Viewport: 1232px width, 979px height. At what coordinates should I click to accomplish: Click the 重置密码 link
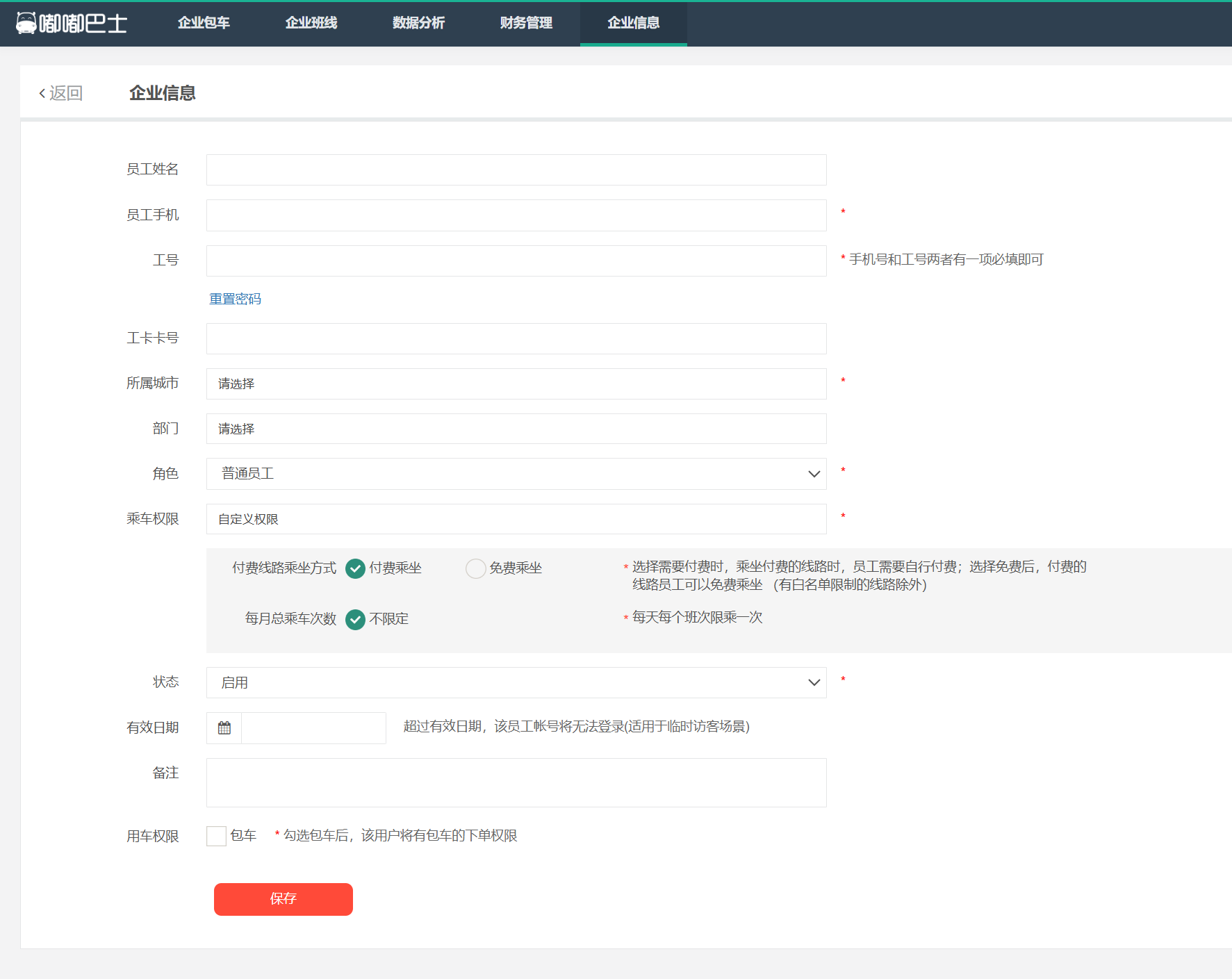click(x=235, y=298)
